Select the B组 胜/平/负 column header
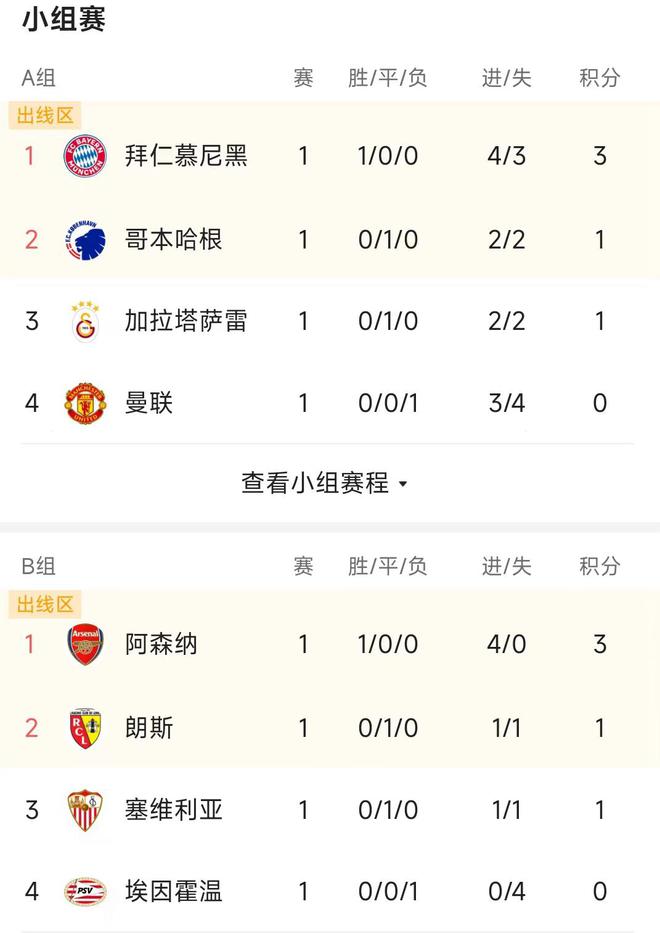 tap(387, 566)
